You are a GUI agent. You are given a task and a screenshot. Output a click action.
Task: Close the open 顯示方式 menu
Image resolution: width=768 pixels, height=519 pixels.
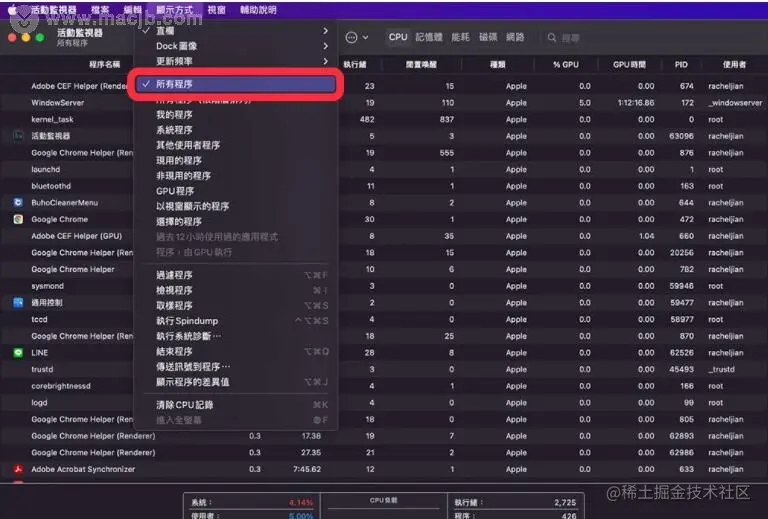(x=174, y=10)
